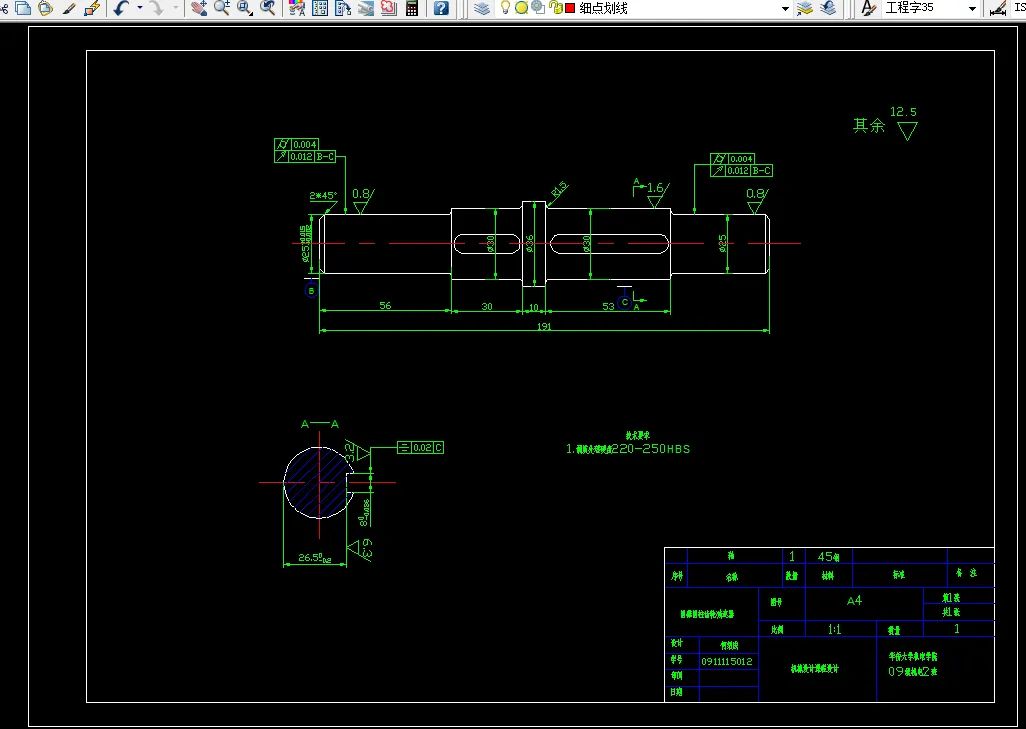Viewport: 1026px width, 729px height.
Task: Toggle the layer on/off lightbulb
Action: tap(504, 8)
